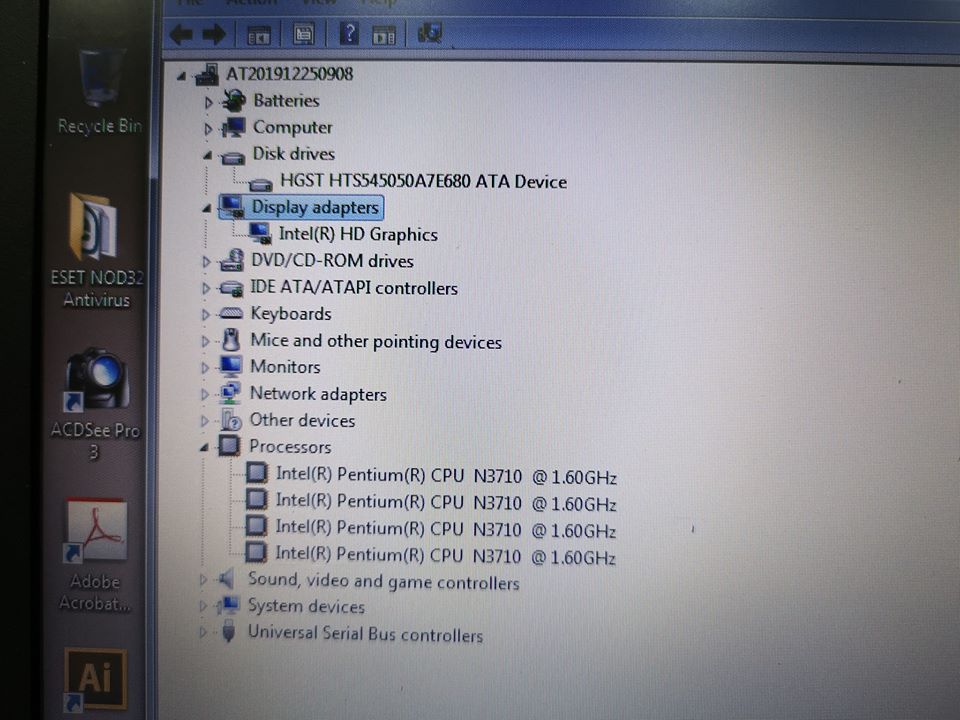The height and width of the screenshot is (720, 960).
Task: Expand the Batteries category
Action: tap(207, 101)
